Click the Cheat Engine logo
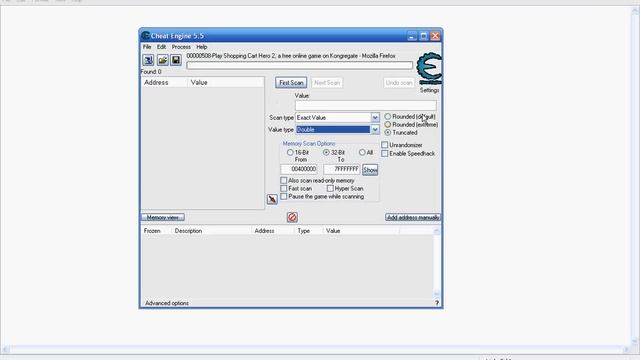 (429, 68)
